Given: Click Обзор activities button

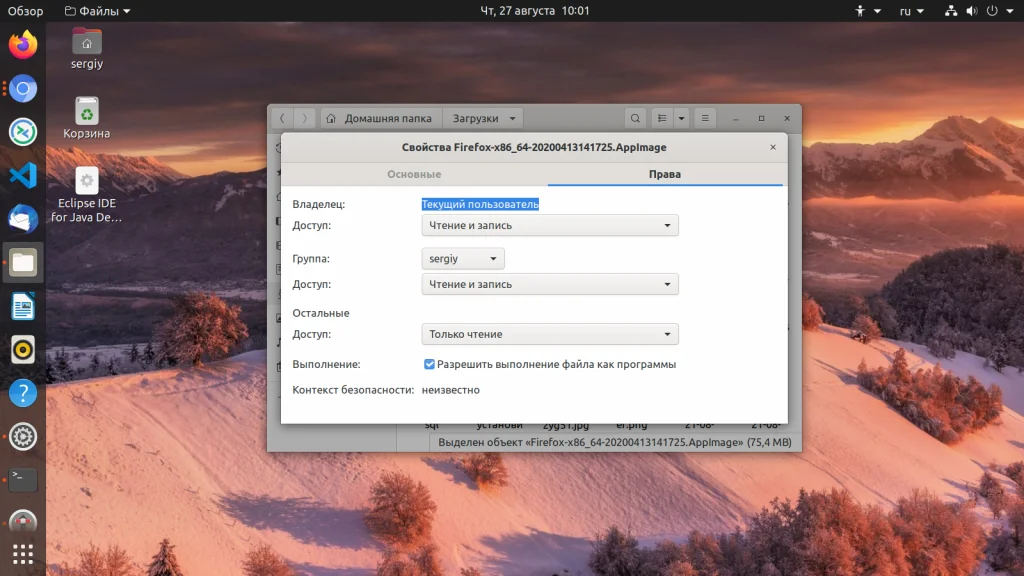Looking at the screenshot, I should tap(26, 11).
